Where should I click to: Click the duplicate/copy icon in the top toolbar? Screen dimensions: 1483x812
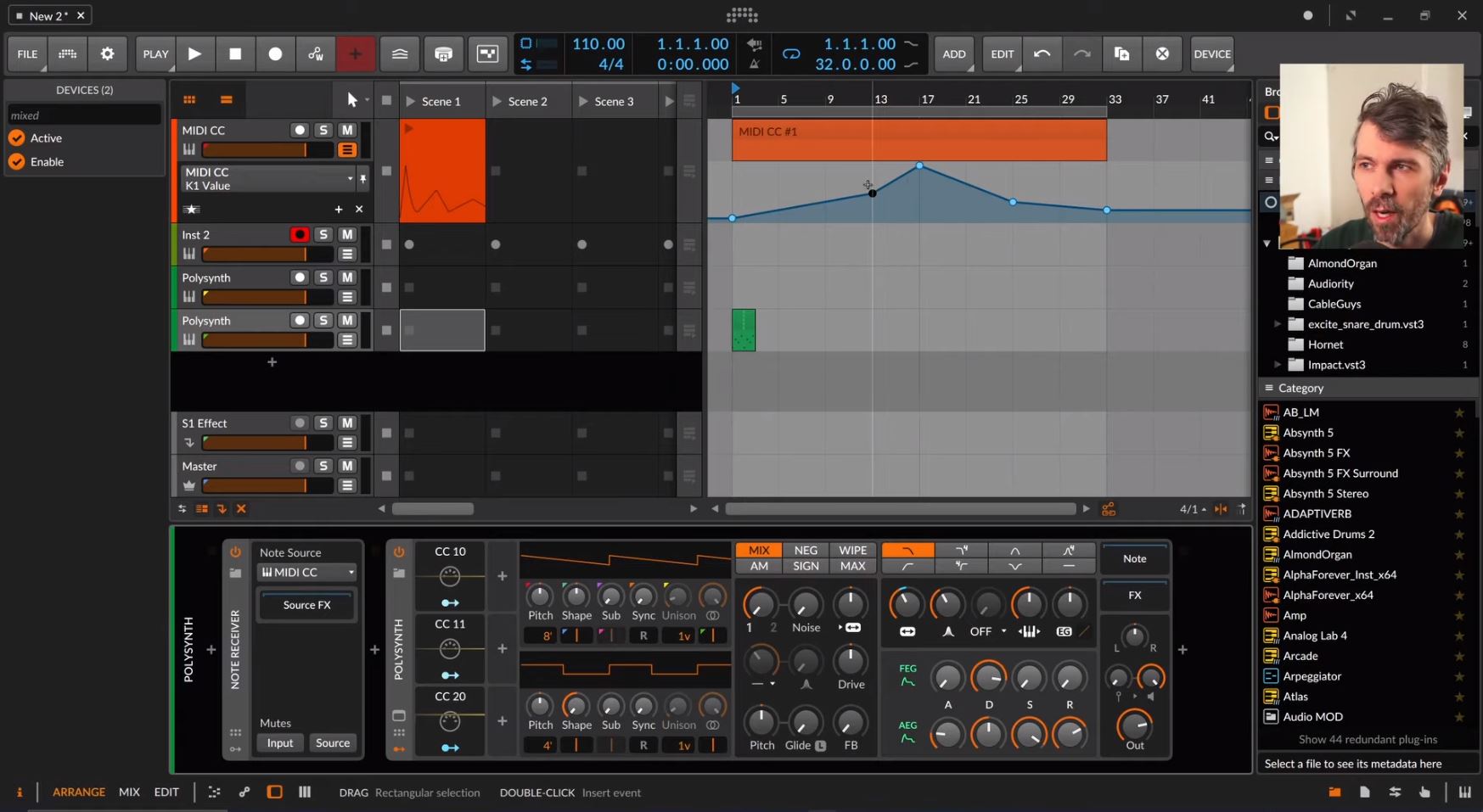coord(1121,53)
